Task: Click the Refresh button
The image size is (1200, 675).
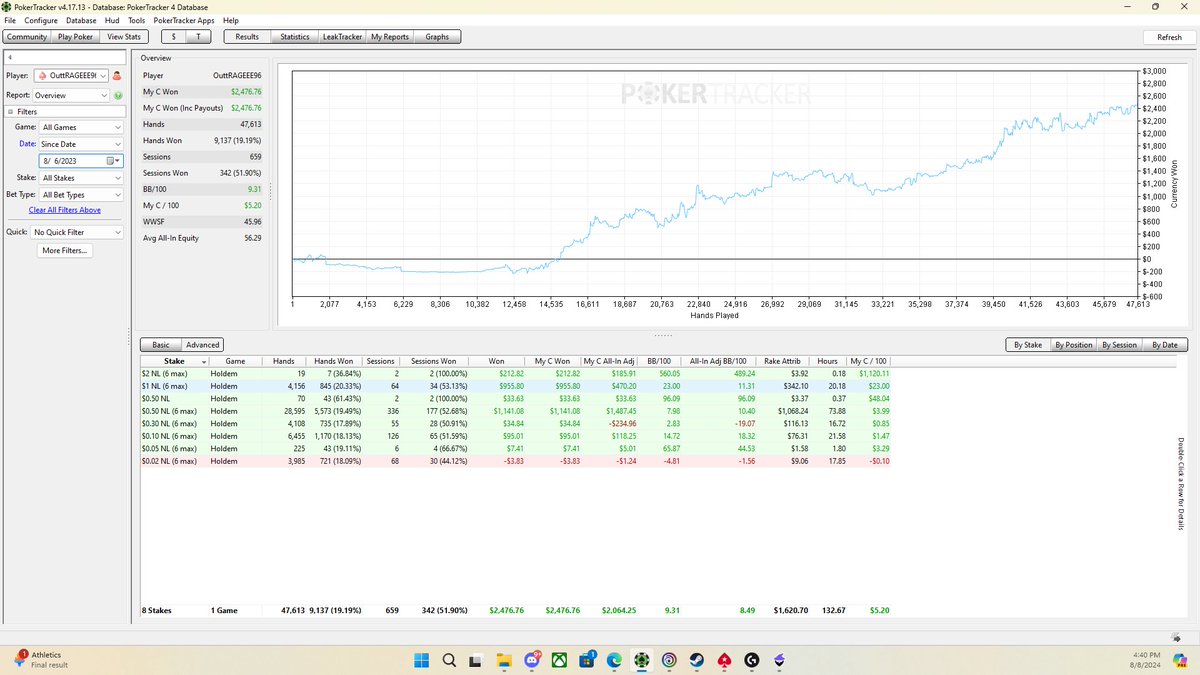Action: 1168,36
